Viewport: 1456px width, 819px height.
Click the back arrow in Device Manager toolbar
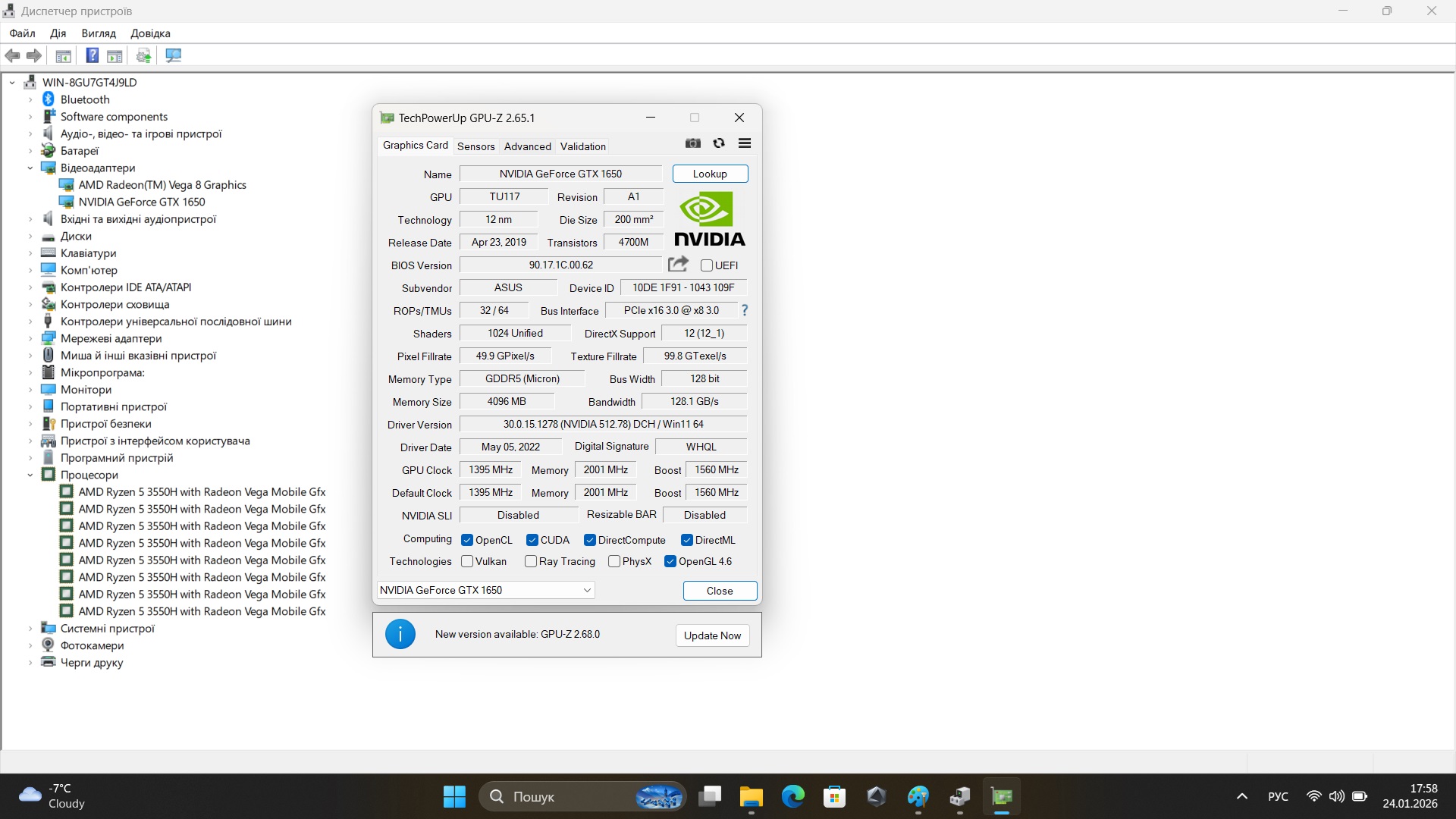click(x=12, y=55)
